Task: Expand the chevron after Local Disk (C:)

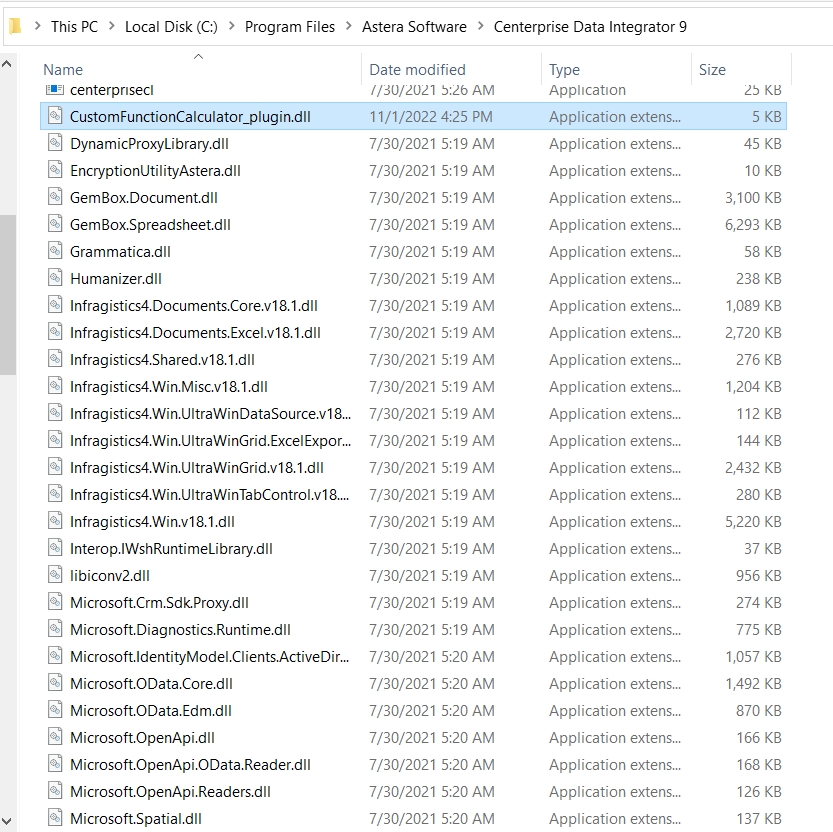Action: click(x=231, y=27)
